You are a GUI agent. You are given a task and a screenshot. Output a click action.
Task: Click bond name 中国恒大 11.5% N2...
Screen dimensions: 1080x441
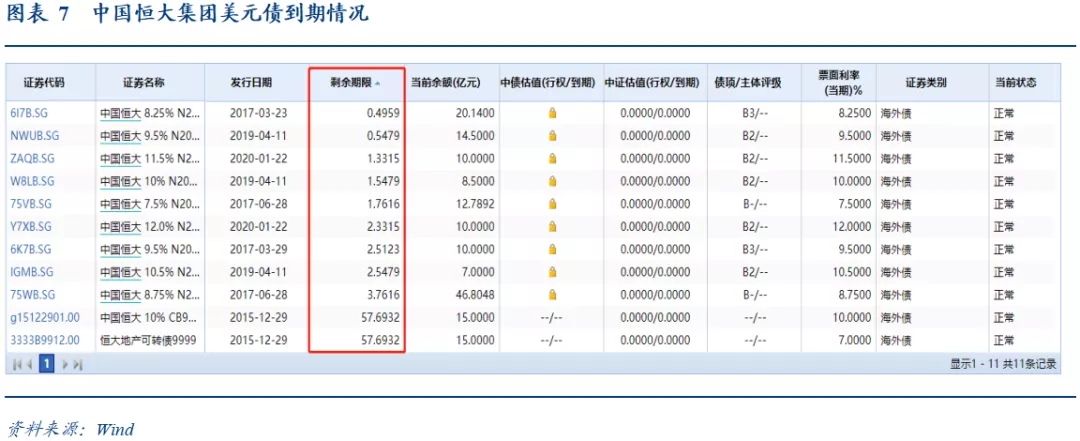150,158
